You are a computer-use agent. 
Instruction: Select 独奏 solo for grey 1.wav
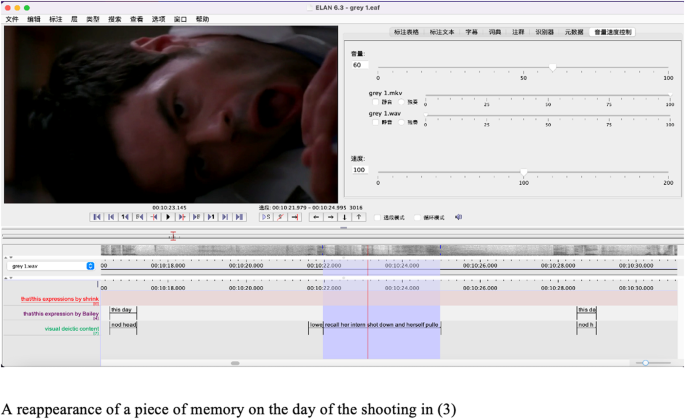click(x=401, y=123)
